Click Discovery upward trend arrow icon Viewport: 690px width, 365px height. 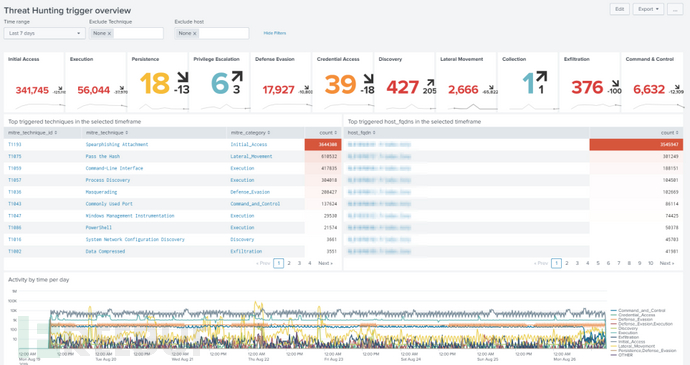click(x=430, y=82)
